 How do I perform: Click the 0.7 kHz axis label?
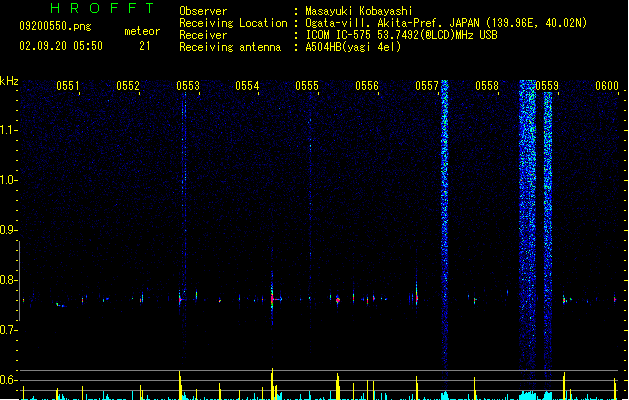pyautogui.click(x=8, y=330)
